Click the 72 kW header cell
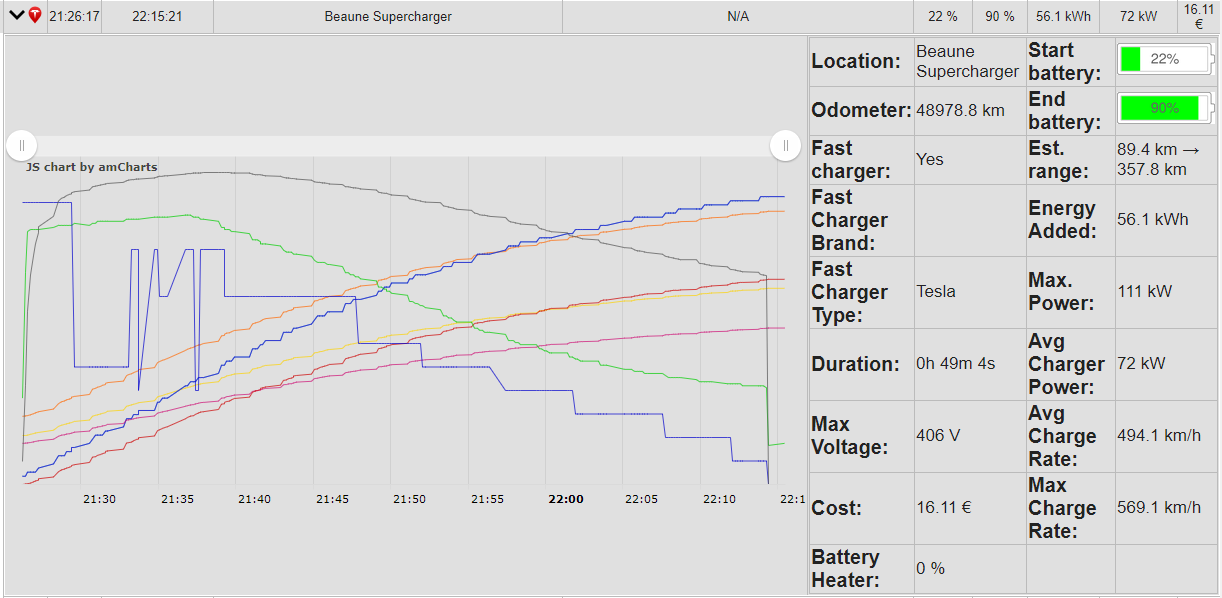Viewport: 1222px width, 598px height. [1139, 17]
